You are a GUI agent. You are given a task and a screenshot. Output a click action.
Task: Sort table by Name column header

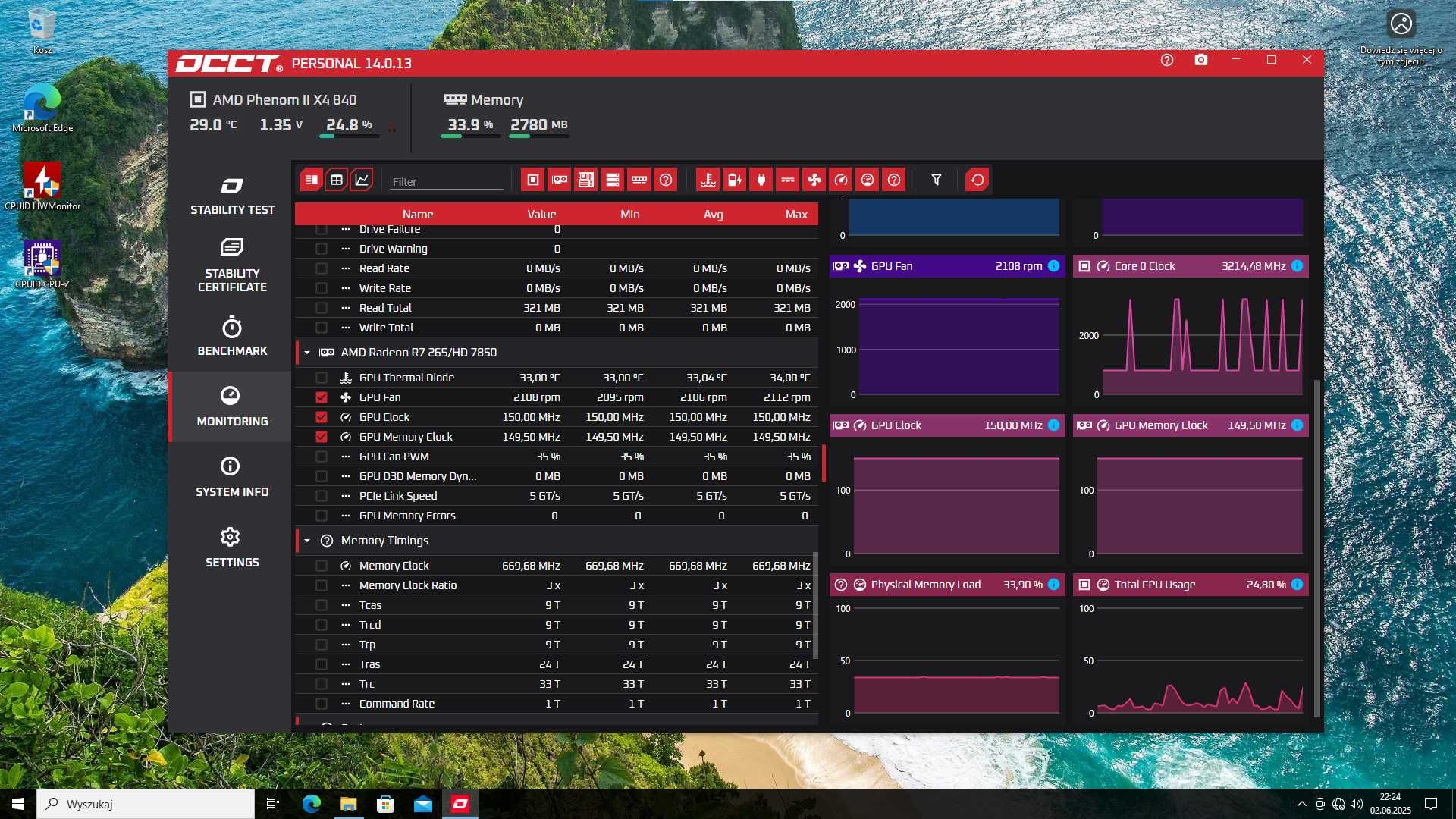418,215
